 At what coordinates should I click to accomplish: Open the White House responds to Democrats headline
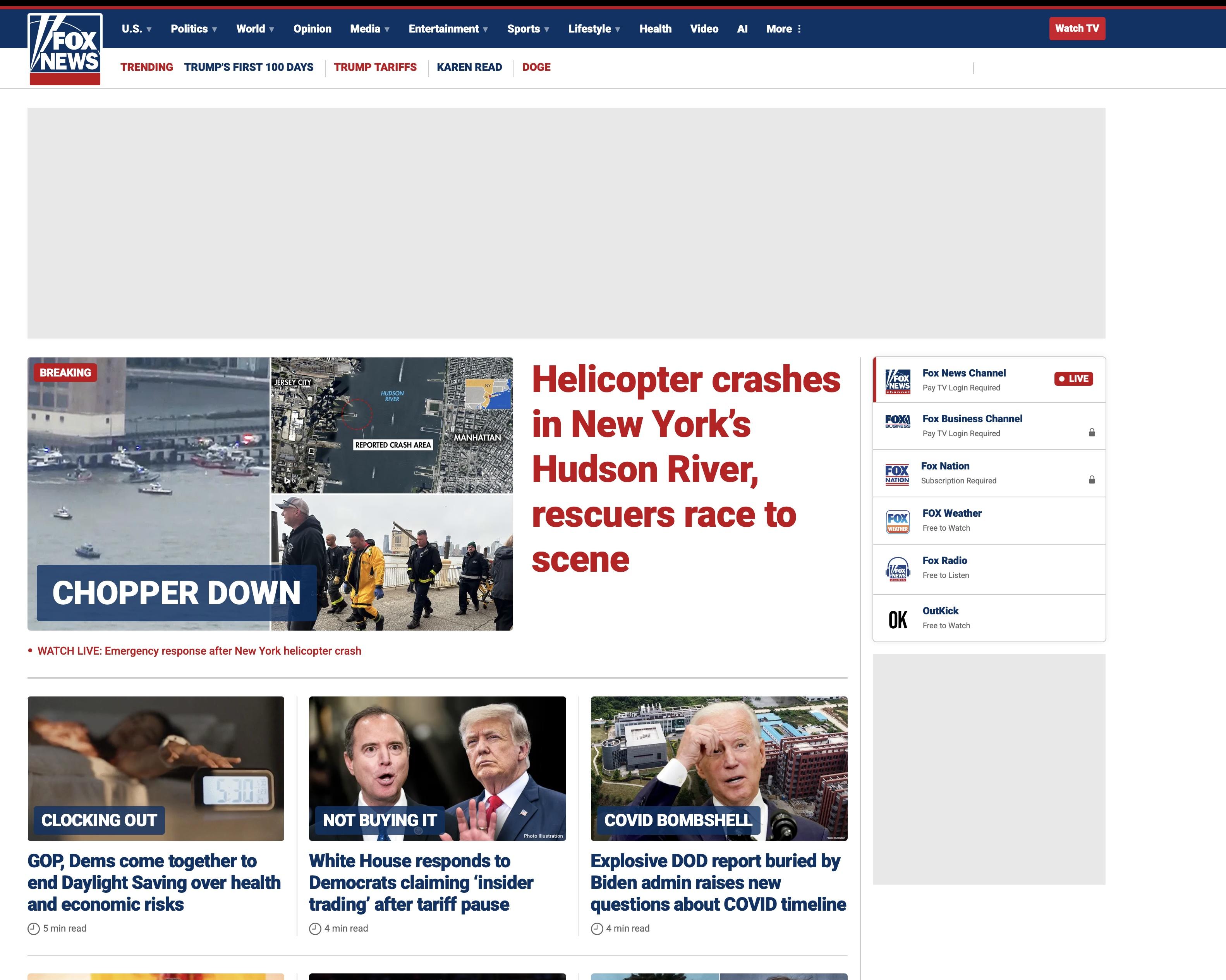coord(421,883)
